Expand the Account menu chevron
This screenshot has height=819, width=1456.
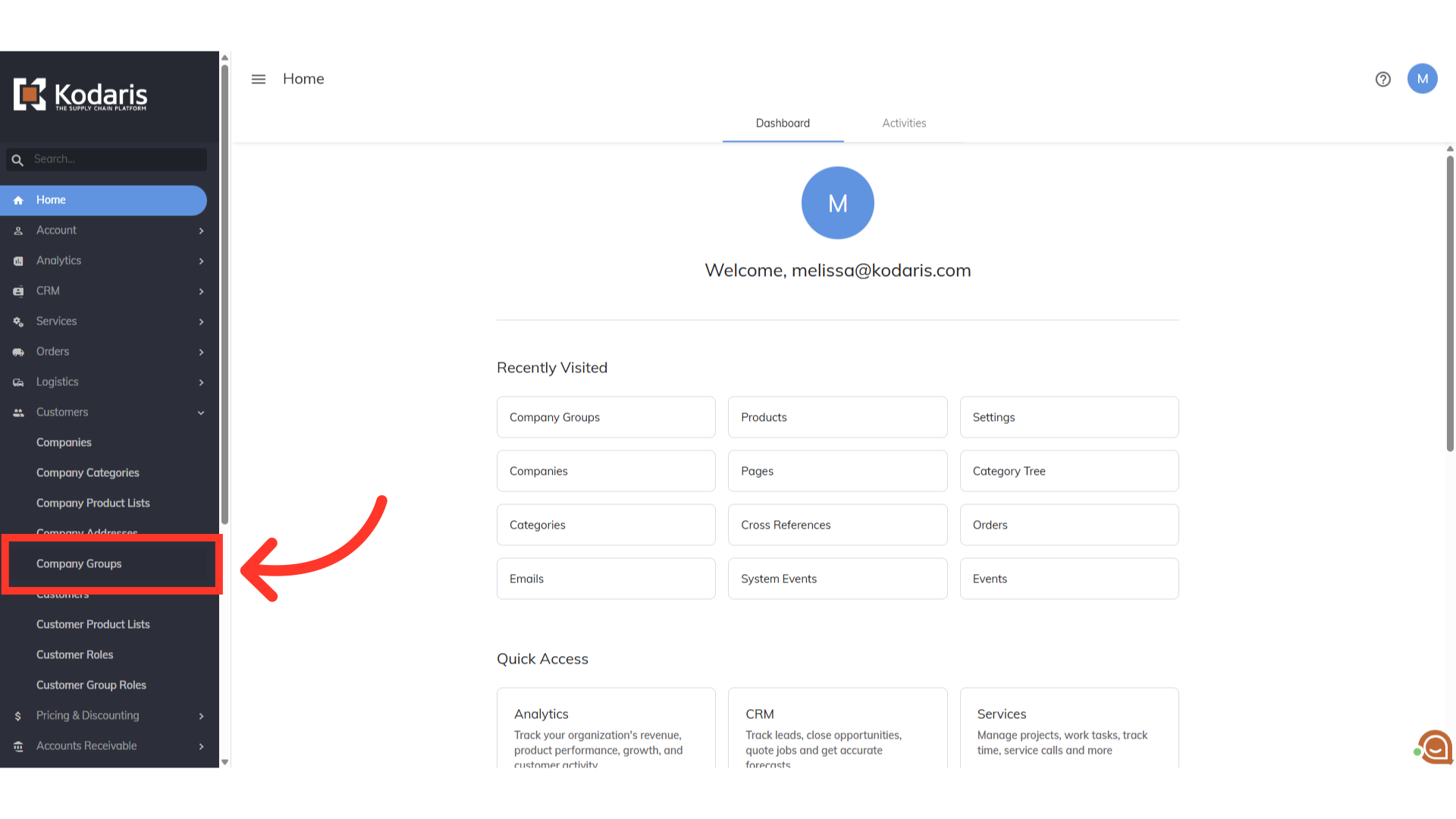point(201,231)
